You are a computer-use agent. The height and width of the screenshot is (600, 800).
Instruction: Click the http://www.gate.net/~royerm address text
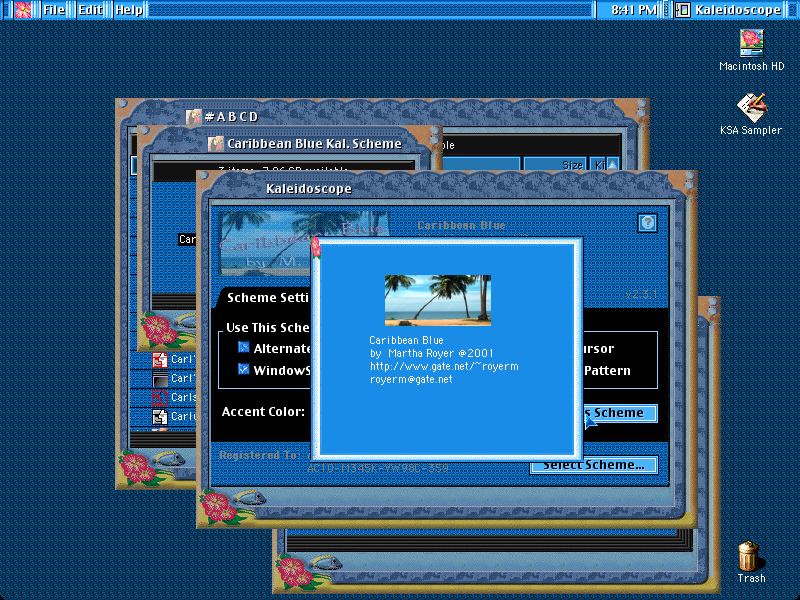pos(444,366)
